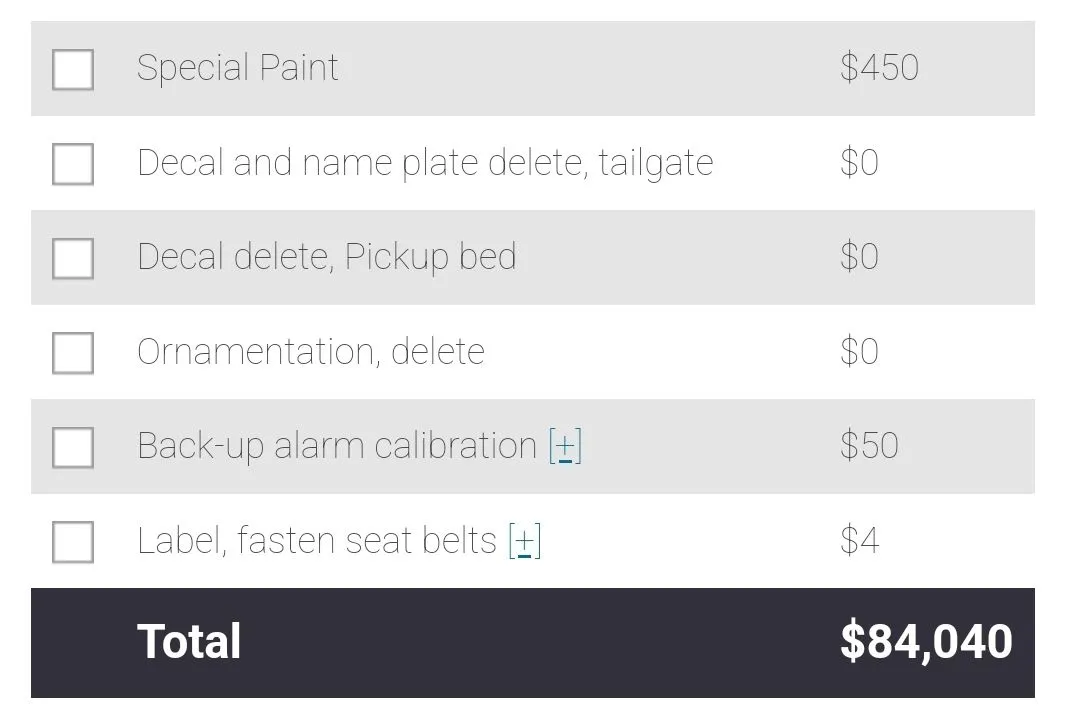This screenshot has height=718, width=1071.
Task: Click the Label, fasten seat belts text
Action: tap(317, 540)
